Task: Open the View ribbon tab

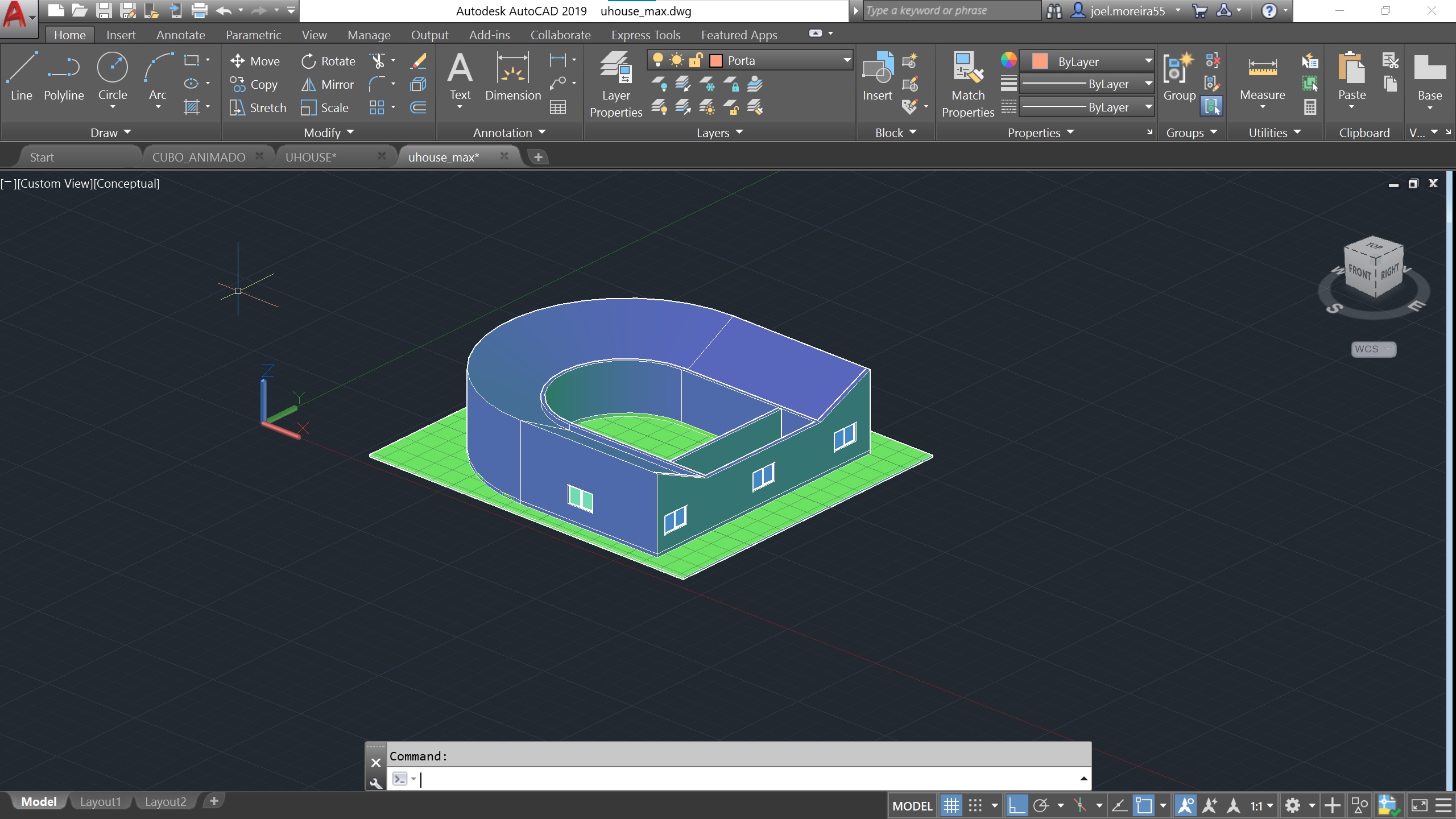Action: click(314, 35)
